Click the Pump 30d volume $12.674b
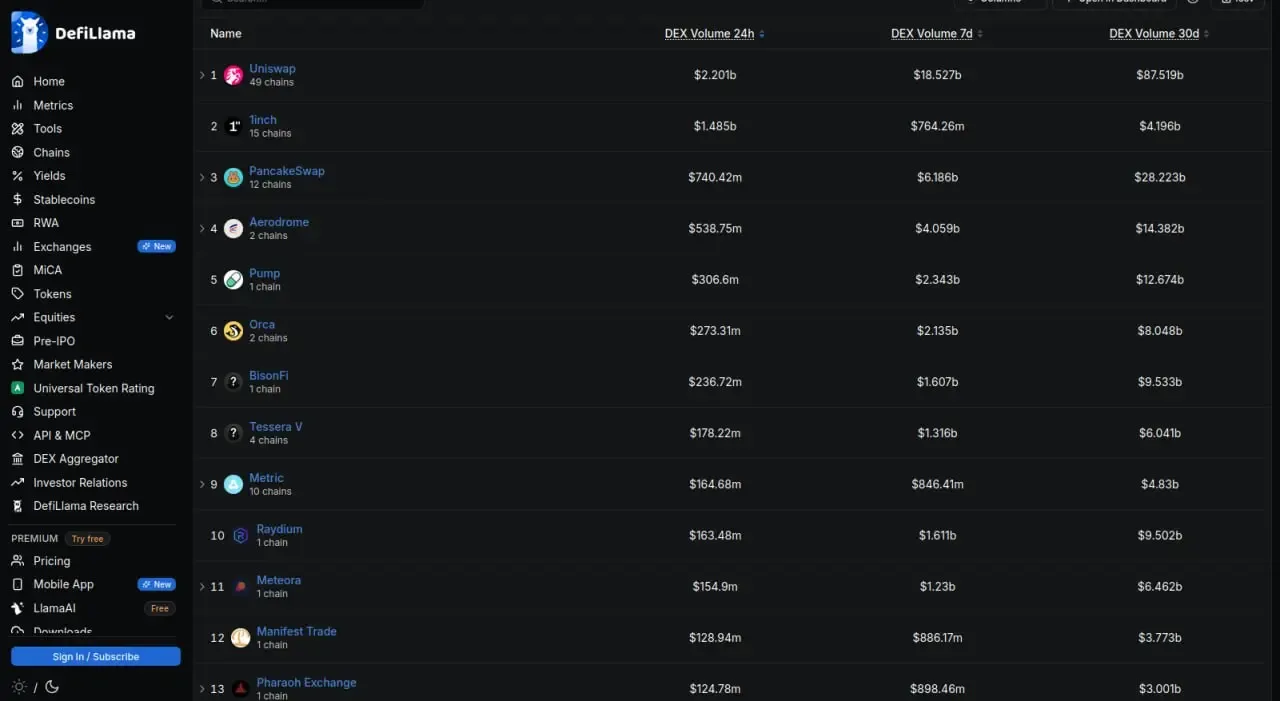Screen dimensions: 1280x701 (x=1160, y=280)
